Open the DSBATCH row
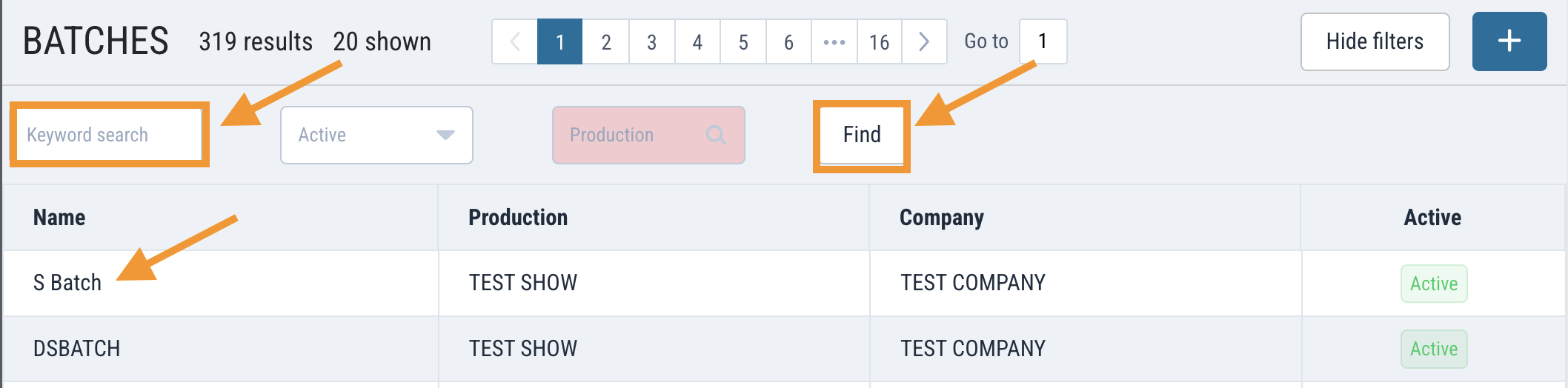This screenshot has width=1568, height=388. [77, 349]
